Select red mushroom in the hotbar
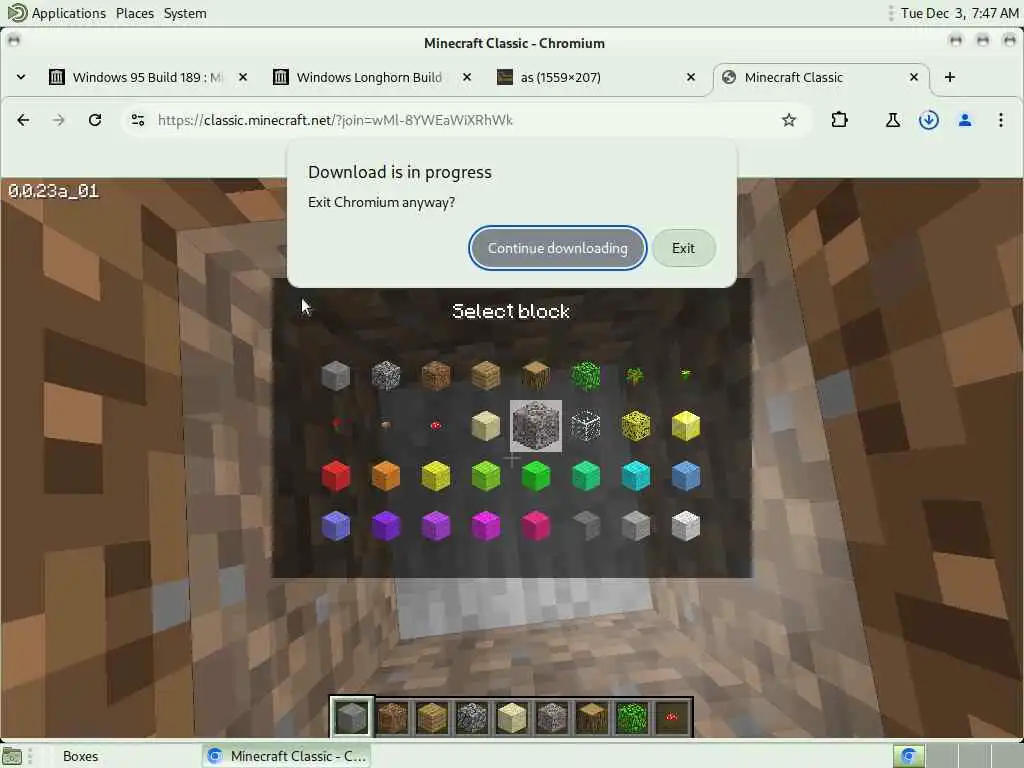The height and width of the screenshot is (768, 1024). coord(672,716)
